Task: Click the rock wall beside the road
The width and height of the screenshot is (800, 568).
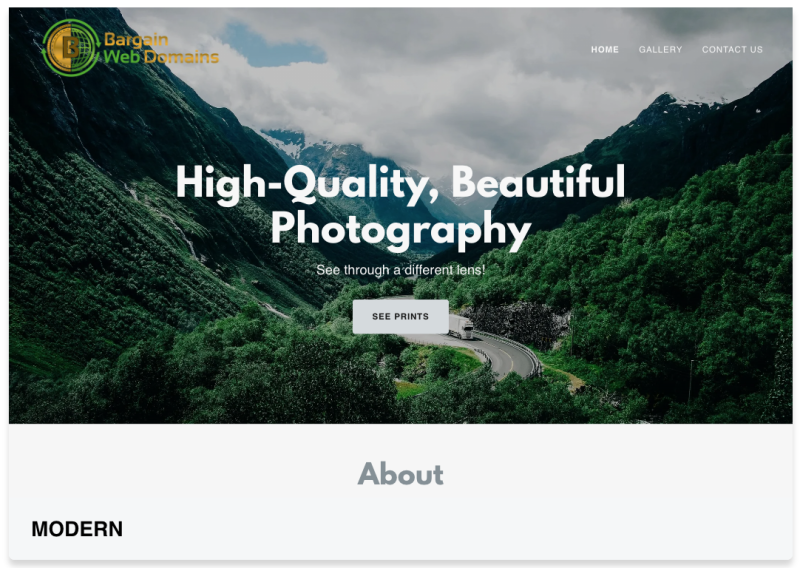Action: click(518, 322)
